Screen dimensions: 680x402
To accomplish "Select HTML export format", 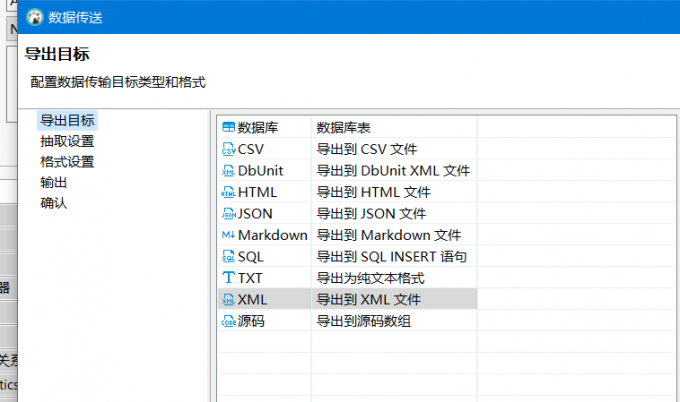I will point(257,192).
